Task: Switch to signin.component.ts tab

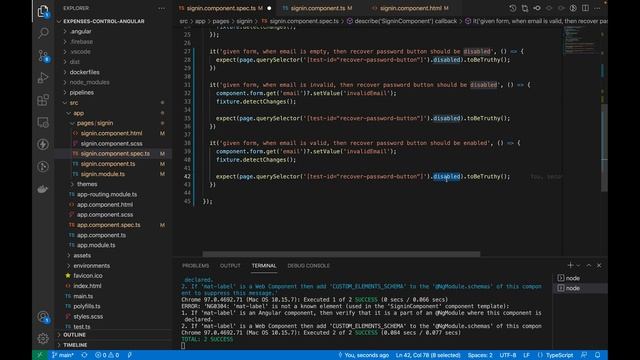Action: coord(318,8)
